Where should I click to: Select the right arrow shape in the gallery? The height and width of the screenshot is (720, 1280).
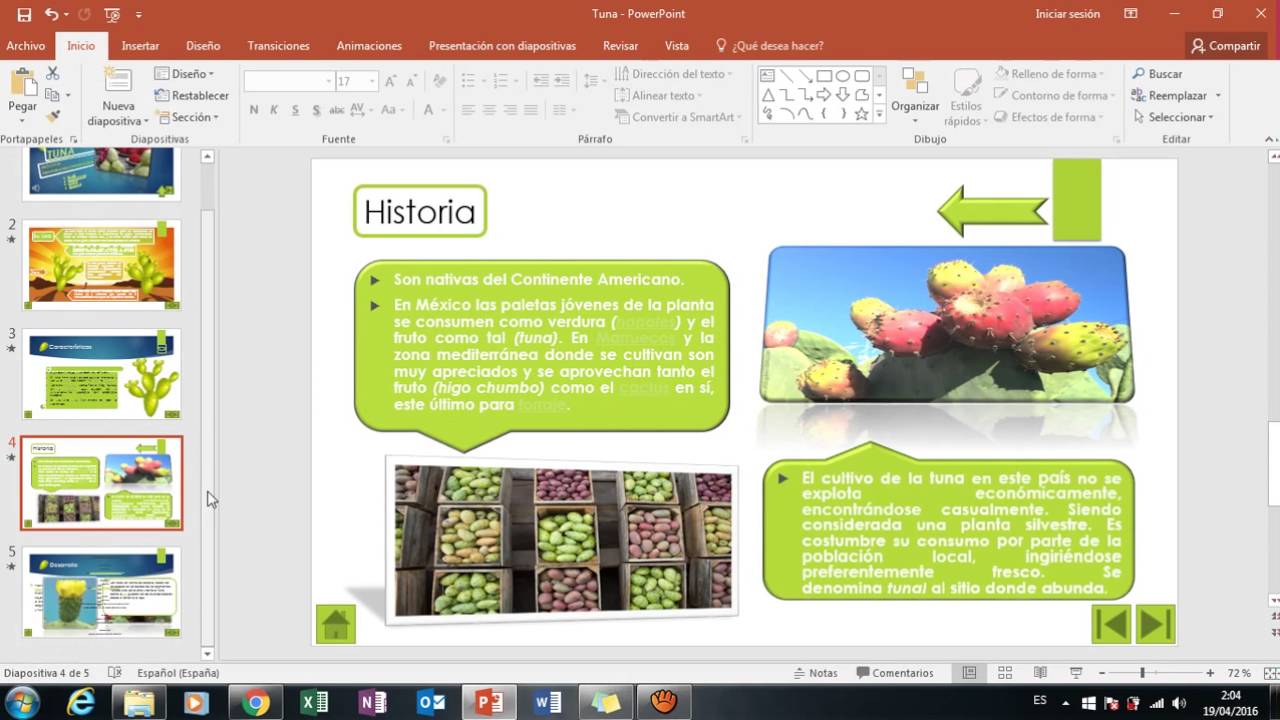click(x=824, y=95)
